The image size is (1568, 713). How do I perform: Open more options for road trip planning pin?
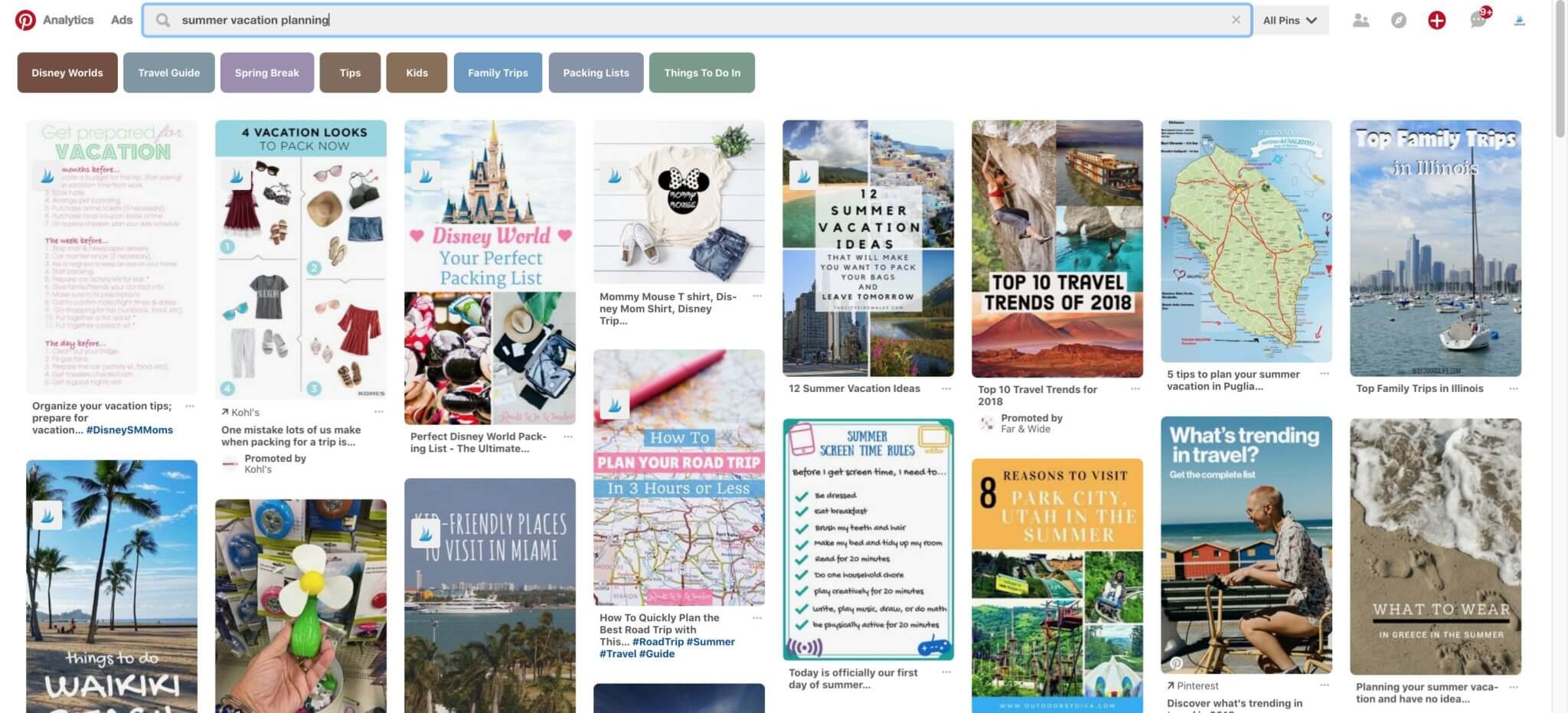(x=757, y=617)
